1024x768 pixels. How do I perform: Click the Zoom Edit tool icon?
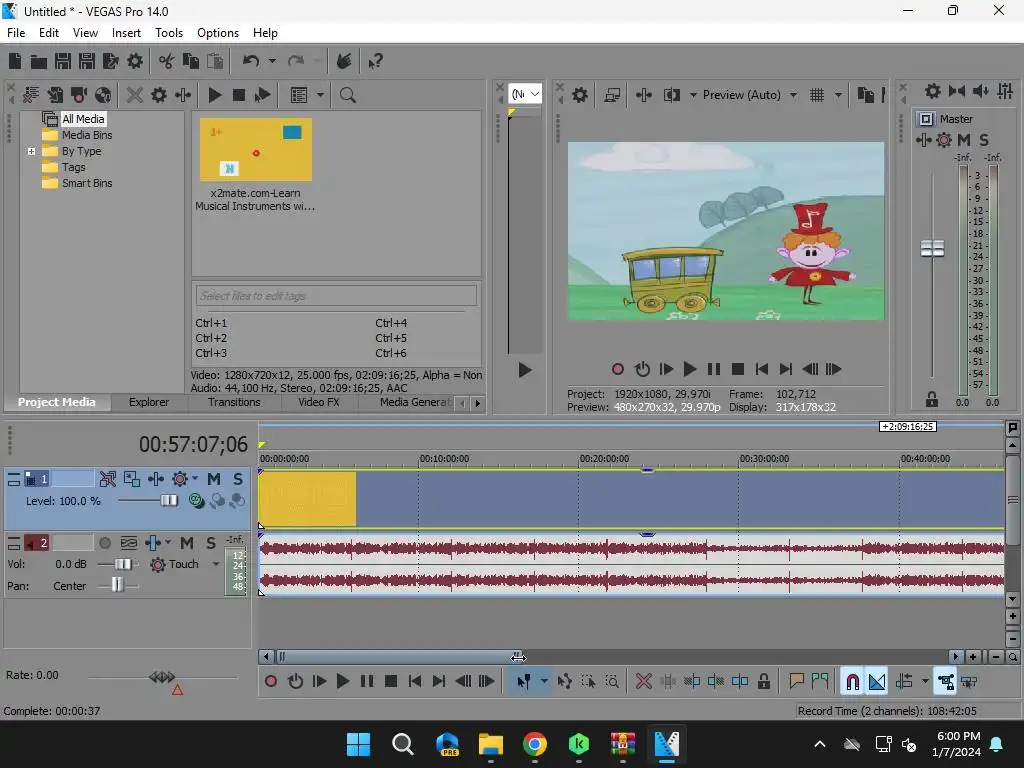[612, 682]
